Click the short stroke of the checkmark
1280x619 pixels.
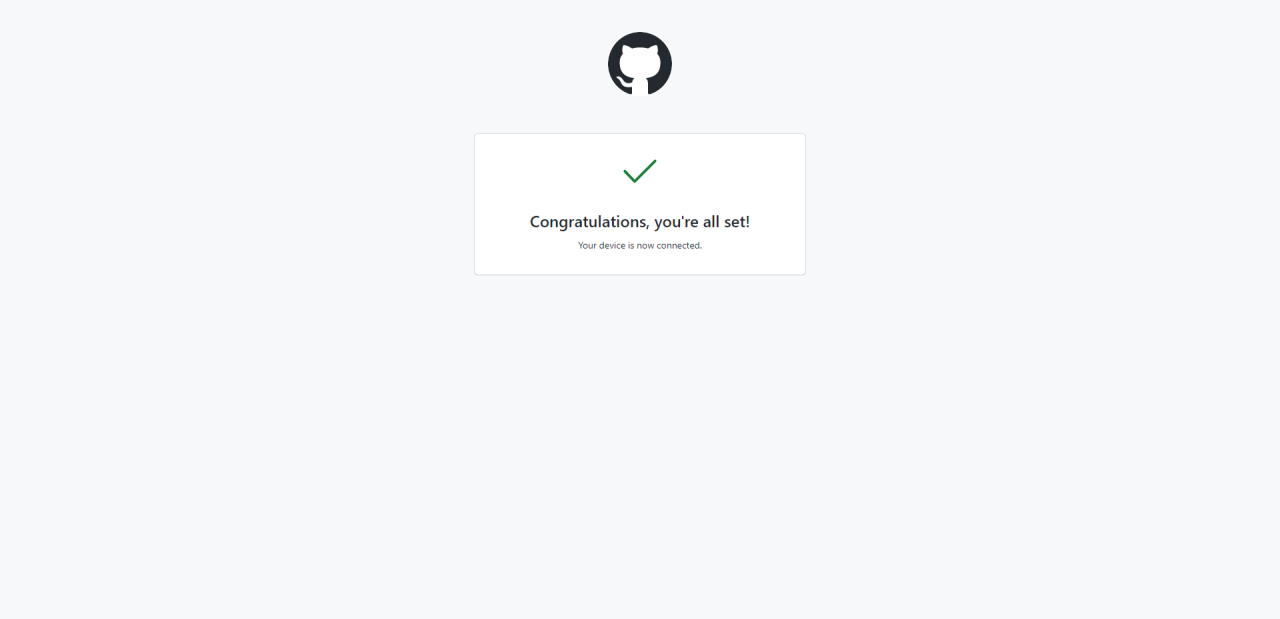pos(629,176)
